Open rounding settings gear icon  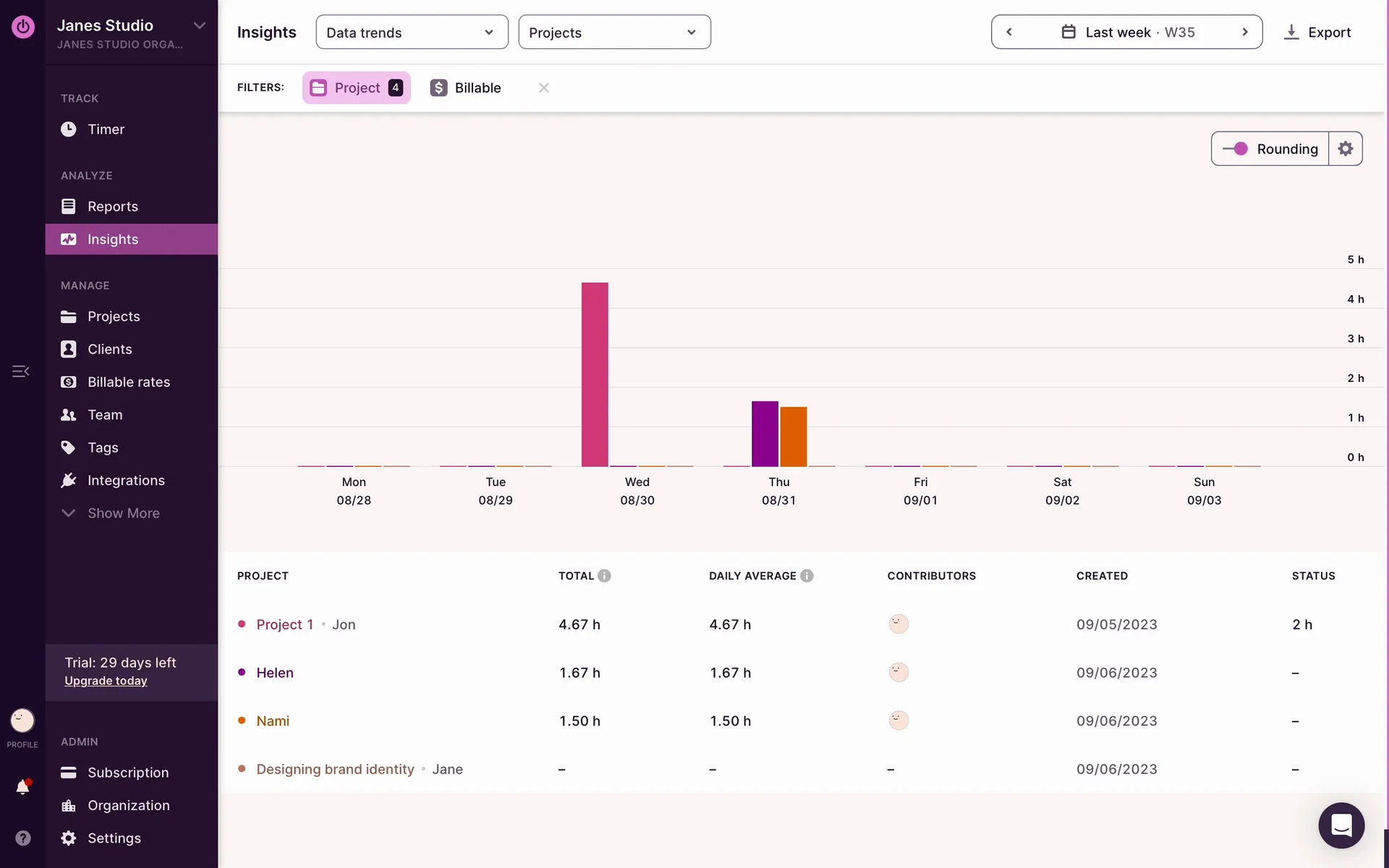pos(1345,149)
